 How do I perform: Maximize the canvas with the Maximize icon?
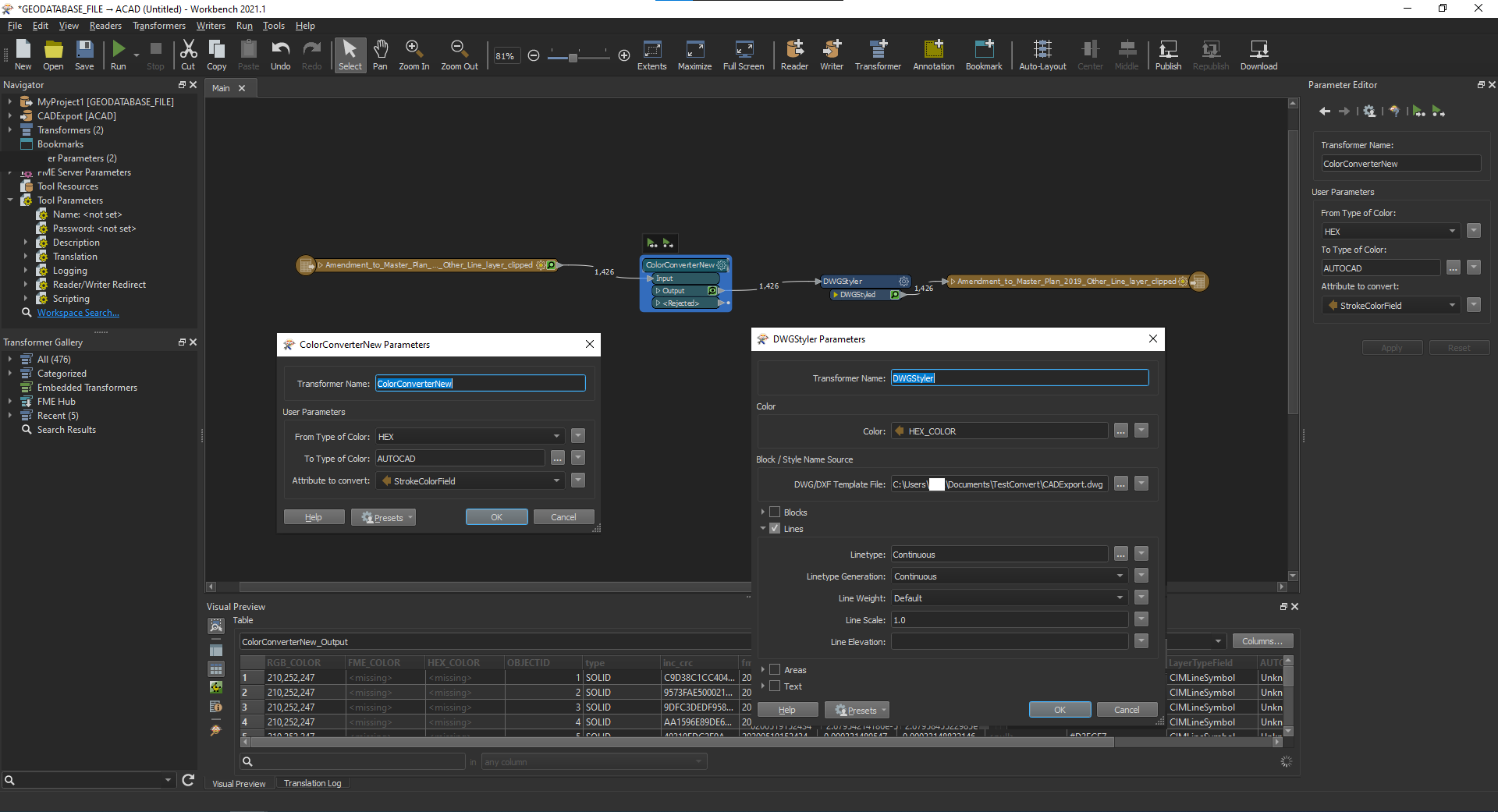point(694,55)
